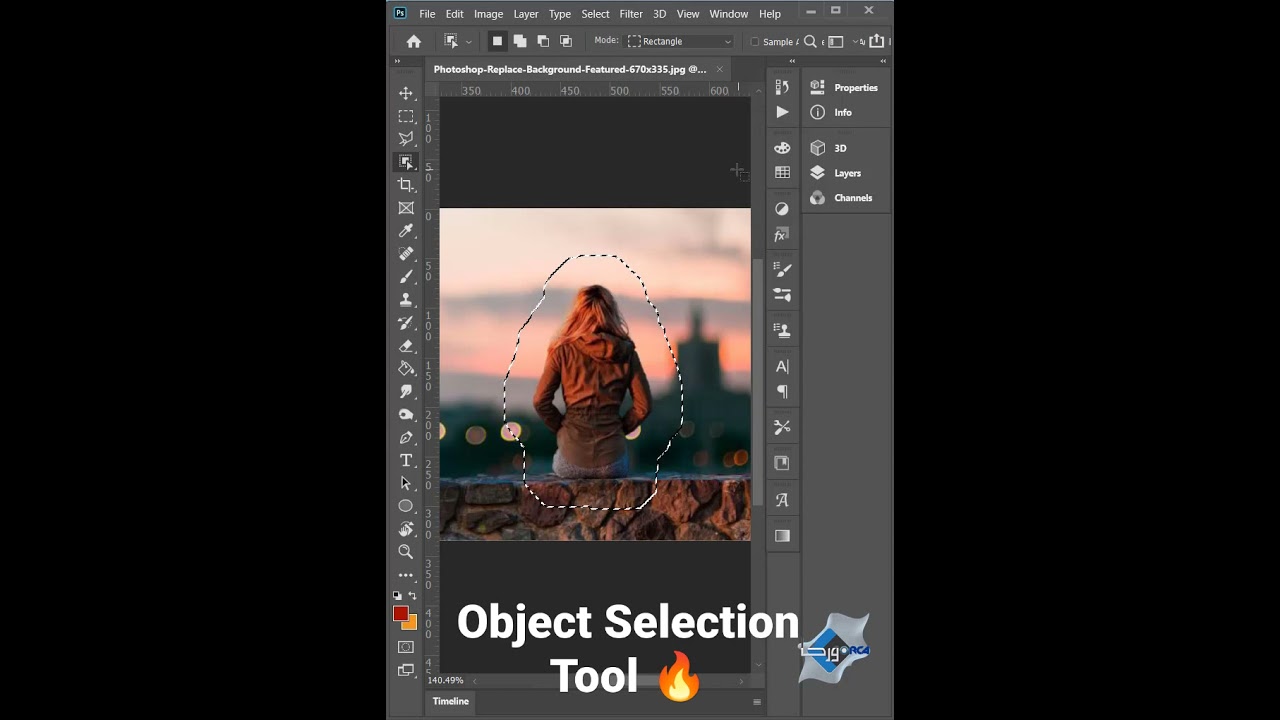Select the History Brush tool

coord(406,322)
